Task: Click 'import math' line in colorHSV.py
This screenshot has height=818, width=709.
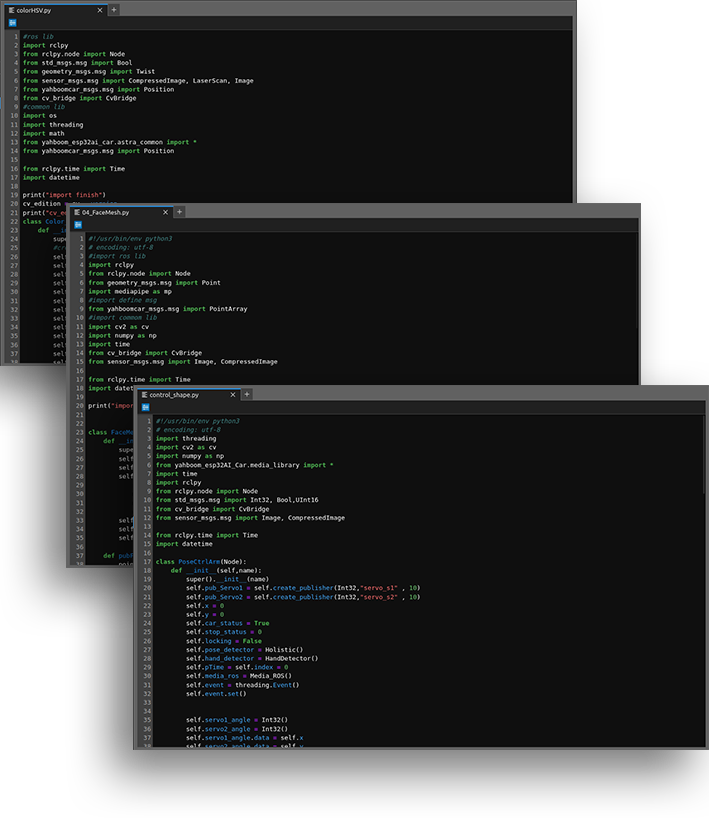Action: [x=43, y=134]
